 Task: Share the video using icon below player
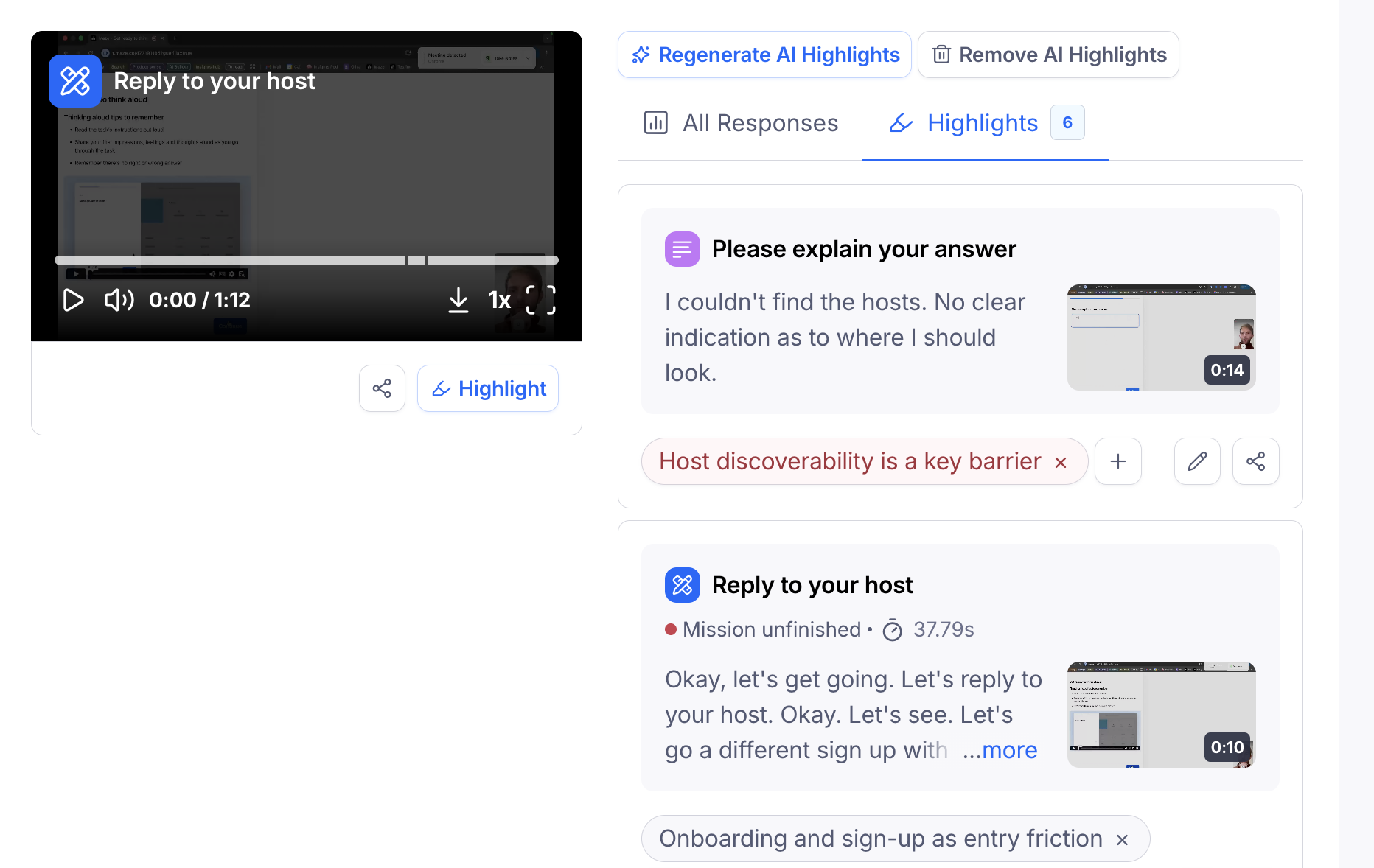(x=382, y=388)
